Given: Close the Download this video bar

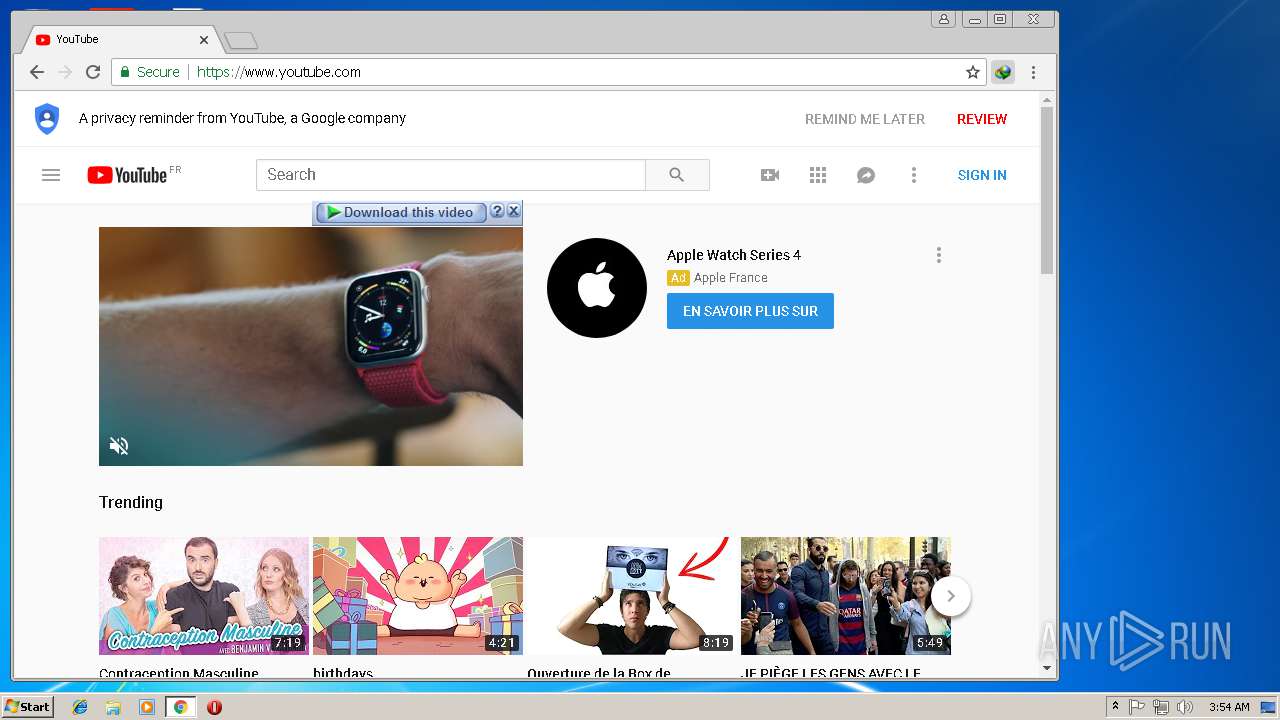Looking at the screenshot, I should pos(513,211).
